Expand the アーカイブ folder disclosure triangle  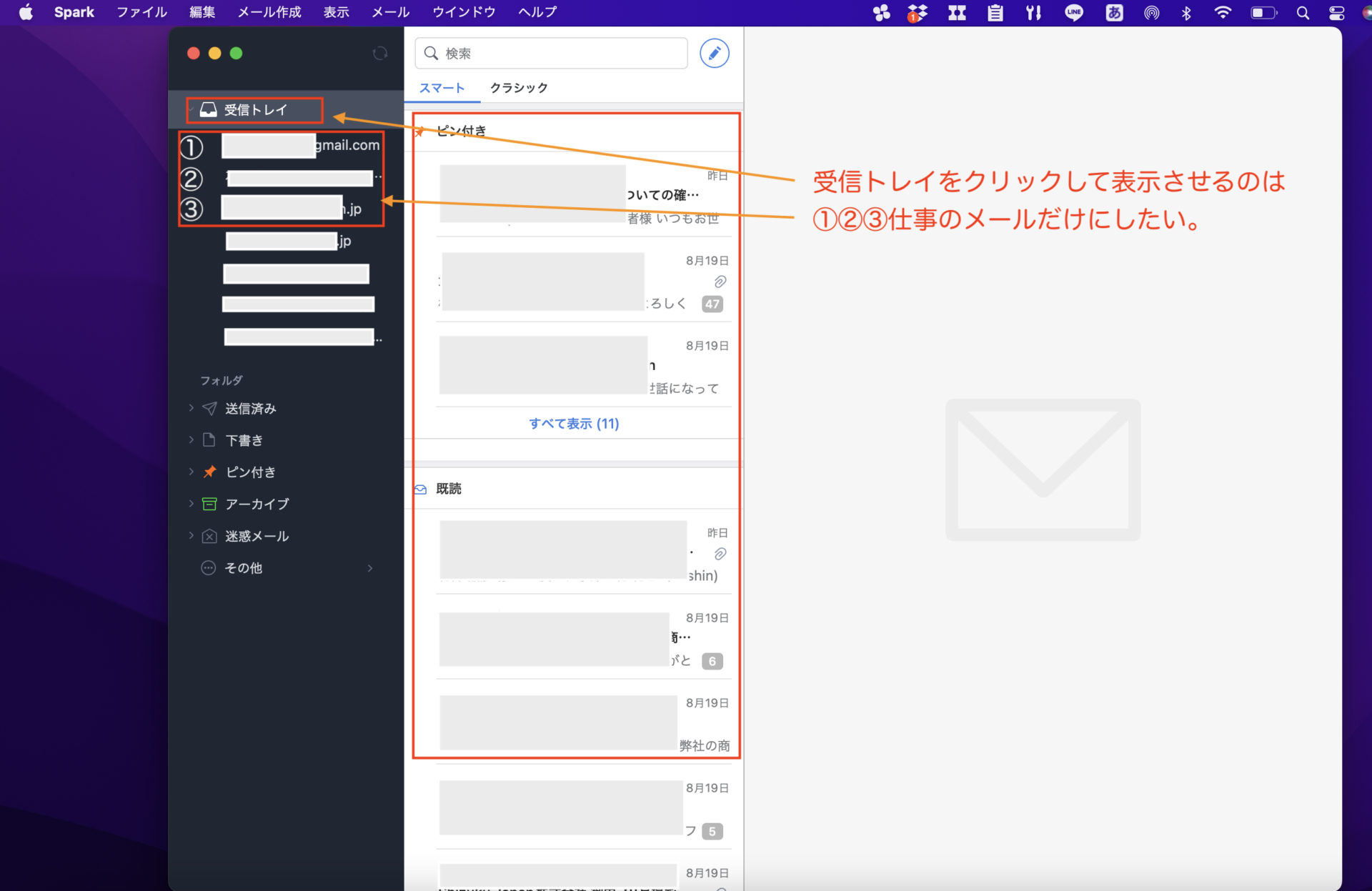click(x=191, y=504)
